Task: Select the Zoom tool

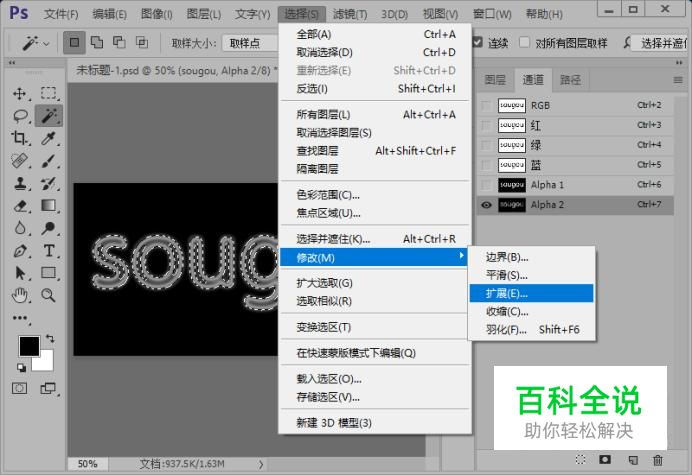Action: click(49, 295)
